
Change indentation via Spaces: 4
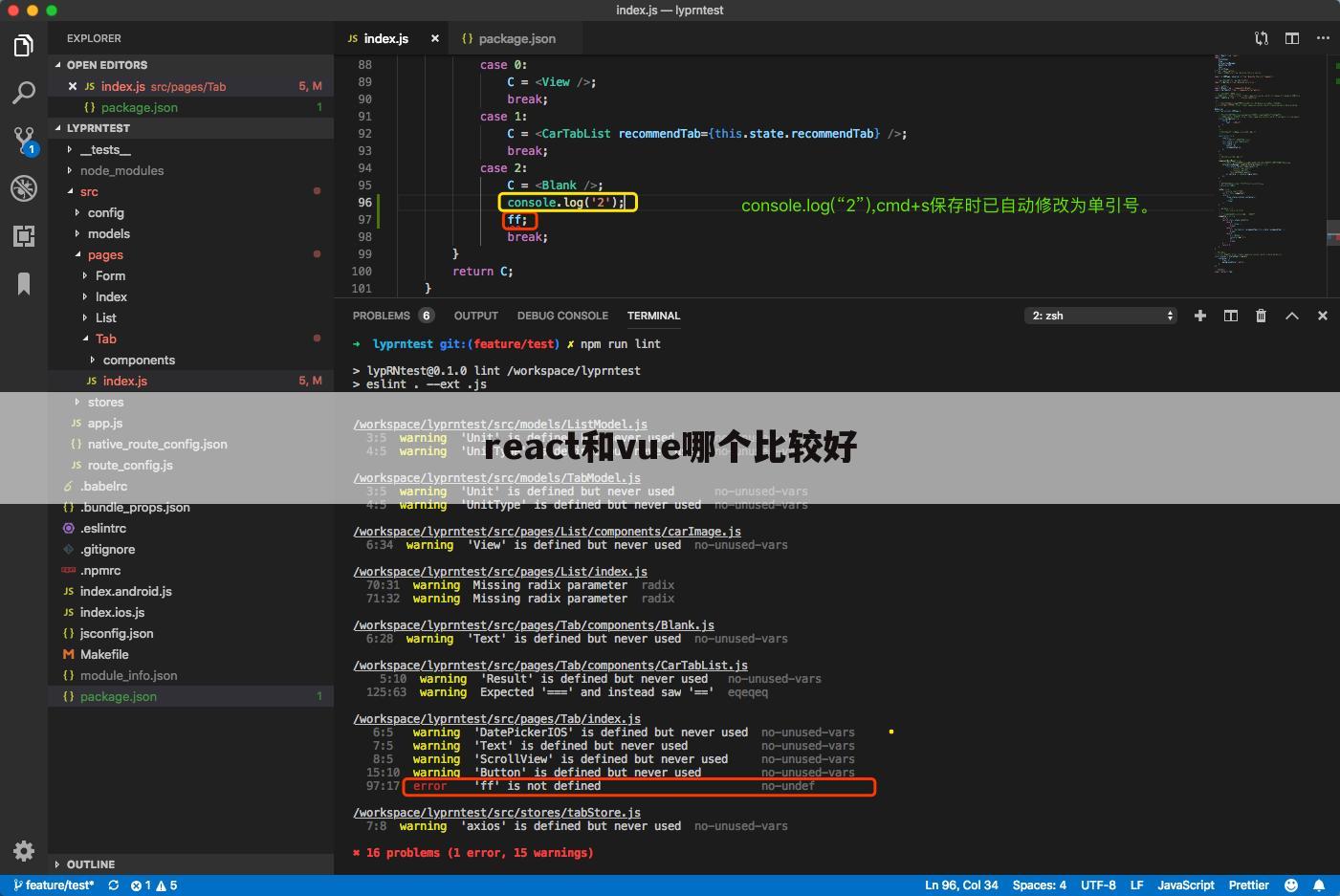coord(1039,885)
